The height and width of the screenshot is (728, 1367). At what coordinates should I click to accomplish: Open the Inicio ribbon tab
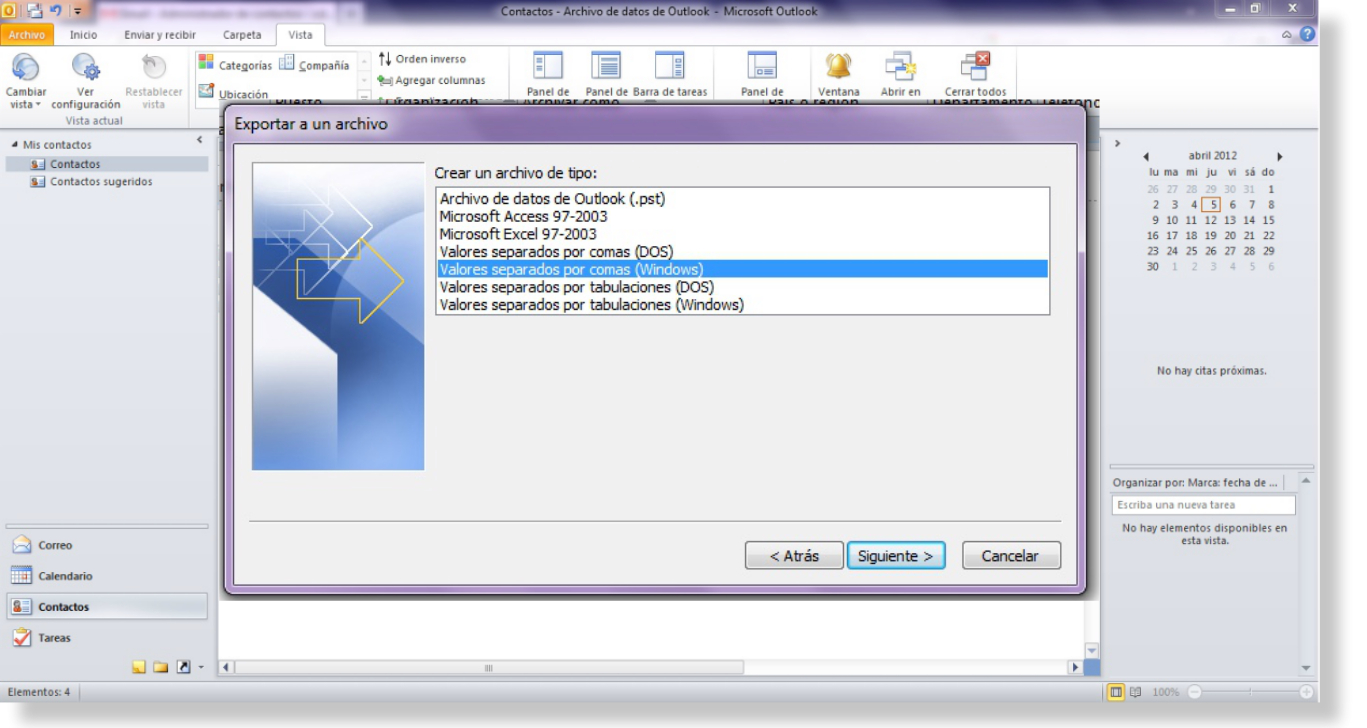coord(83,35)
